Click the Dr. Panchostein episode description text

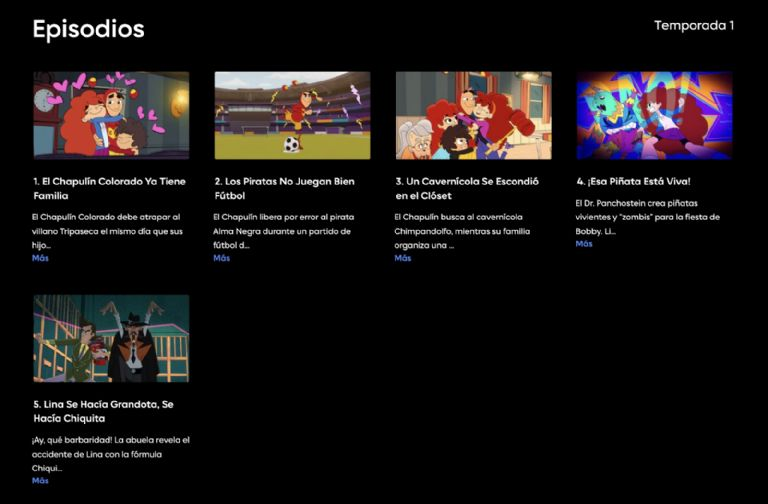[648, 217]
